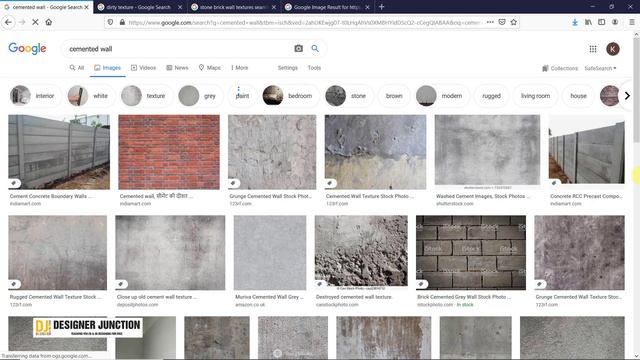Open the Firefox downloads panel

[x=575, y=22]
